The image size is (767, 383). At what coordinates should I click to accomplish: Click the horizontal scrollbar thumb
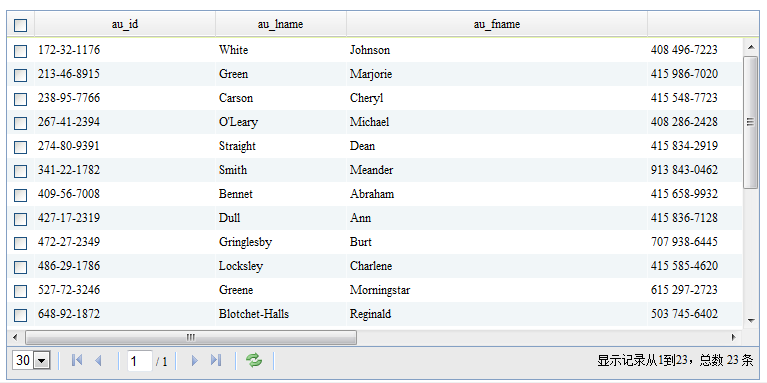coord(191,337)
